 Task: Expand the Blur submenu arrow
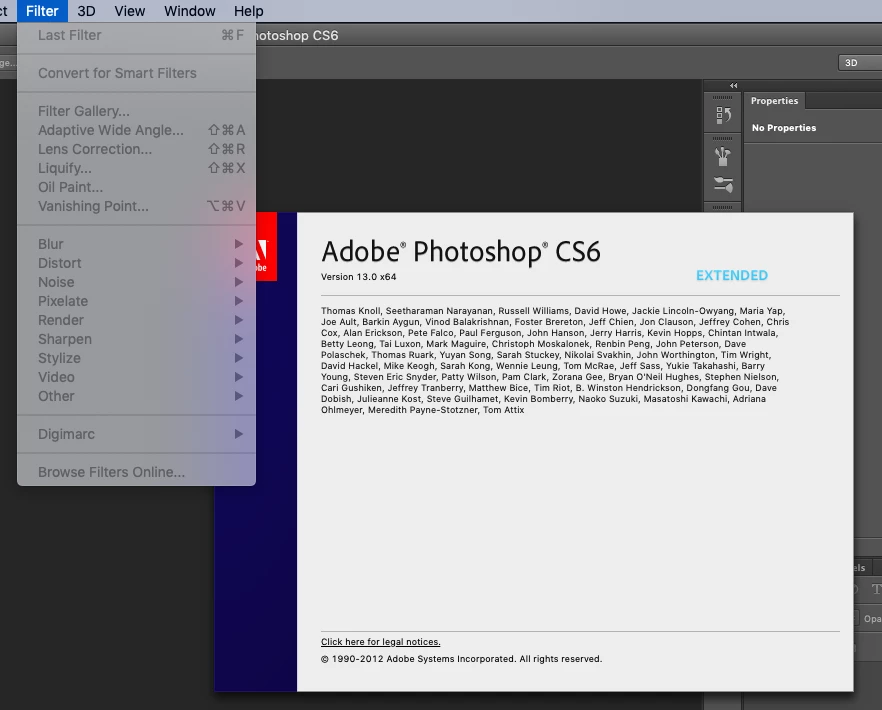point(238,244)
